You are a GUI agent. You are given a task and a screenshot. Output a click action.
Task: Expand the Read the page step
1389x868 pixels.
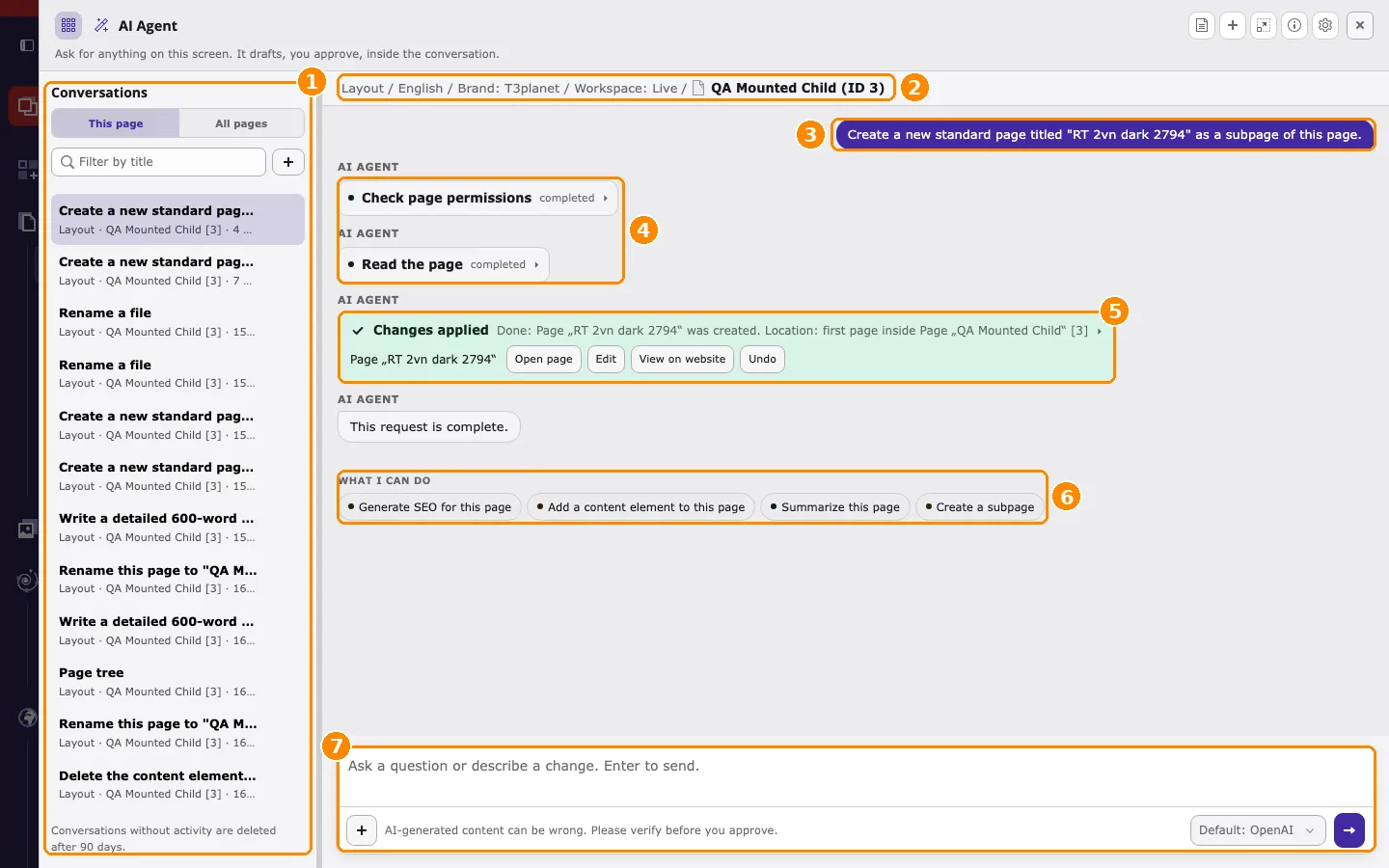[444, 265]
